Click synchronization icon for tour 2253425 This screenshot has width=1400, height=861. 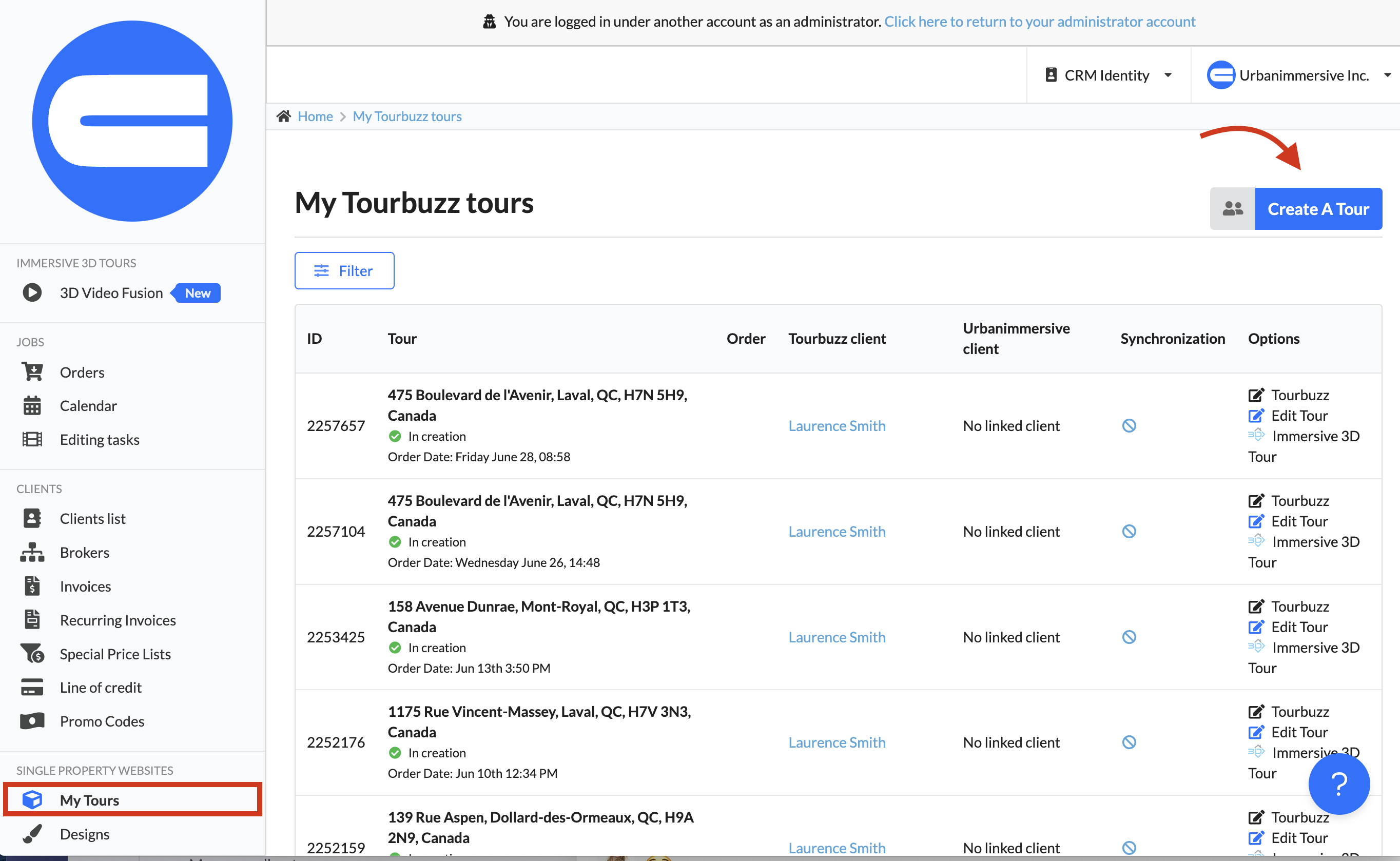1129,637
